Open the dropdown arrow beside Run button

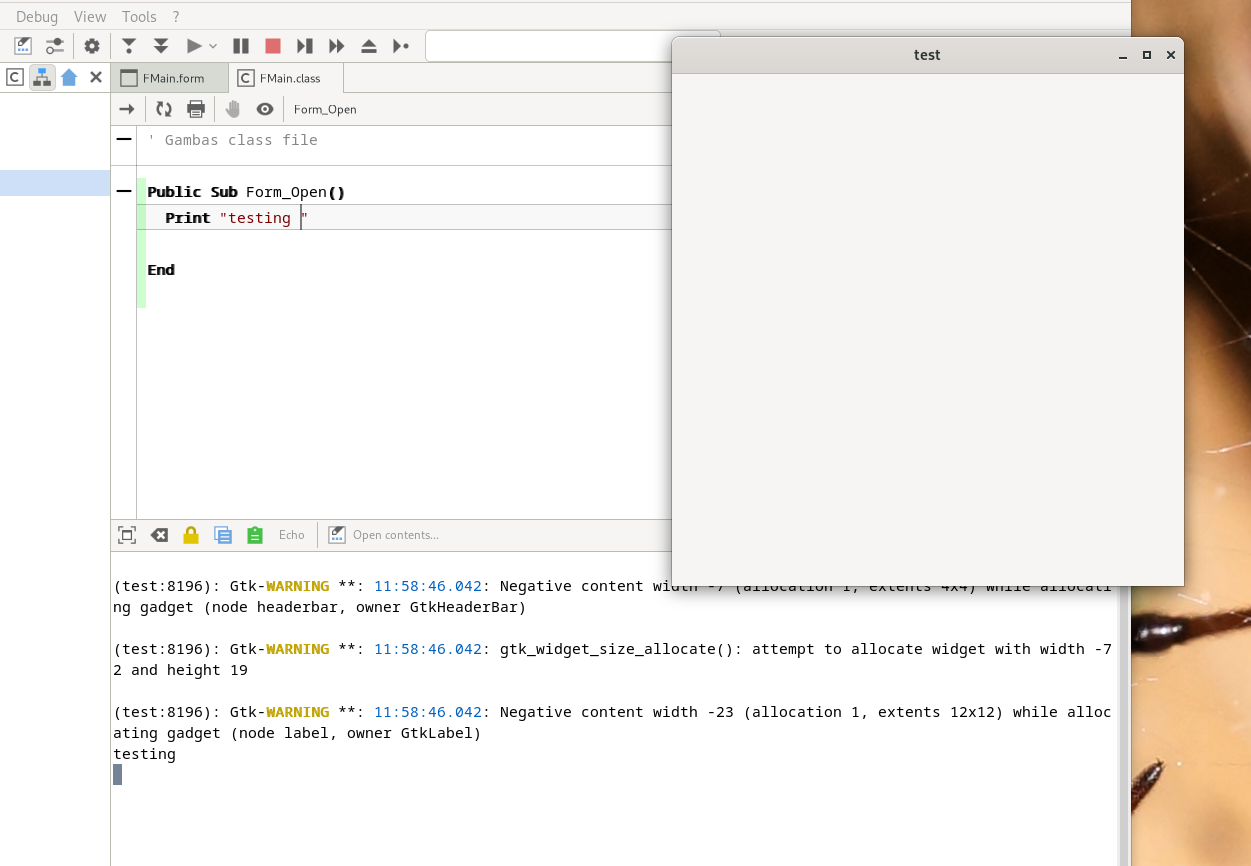(213, 46)
